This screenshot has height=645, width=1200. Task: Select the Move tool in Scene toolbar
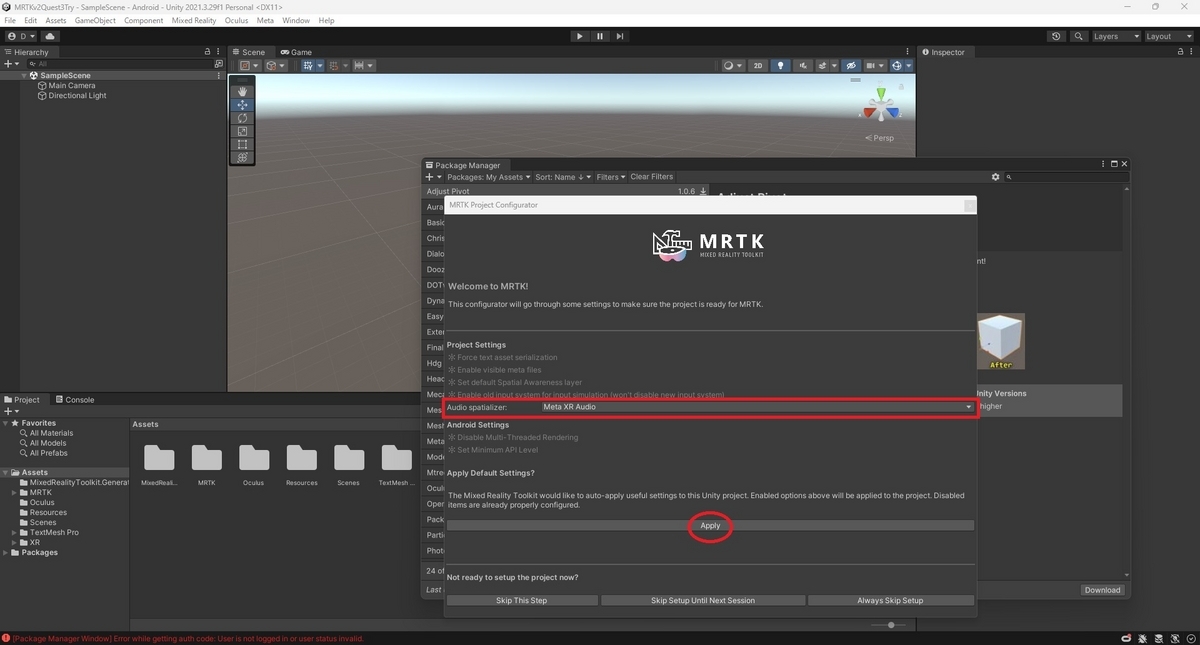241,105
